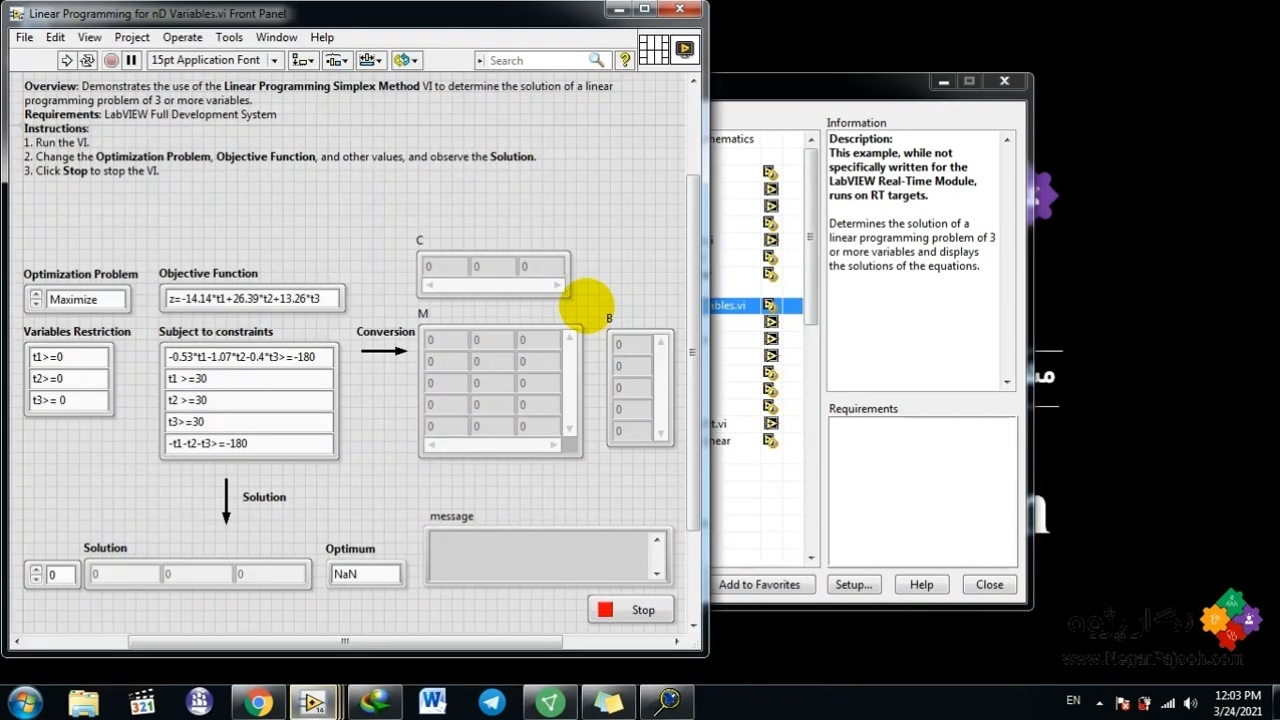Click the Objective Function input field
This screenshot has height=720, width=1280.
[x=253, y=299]
